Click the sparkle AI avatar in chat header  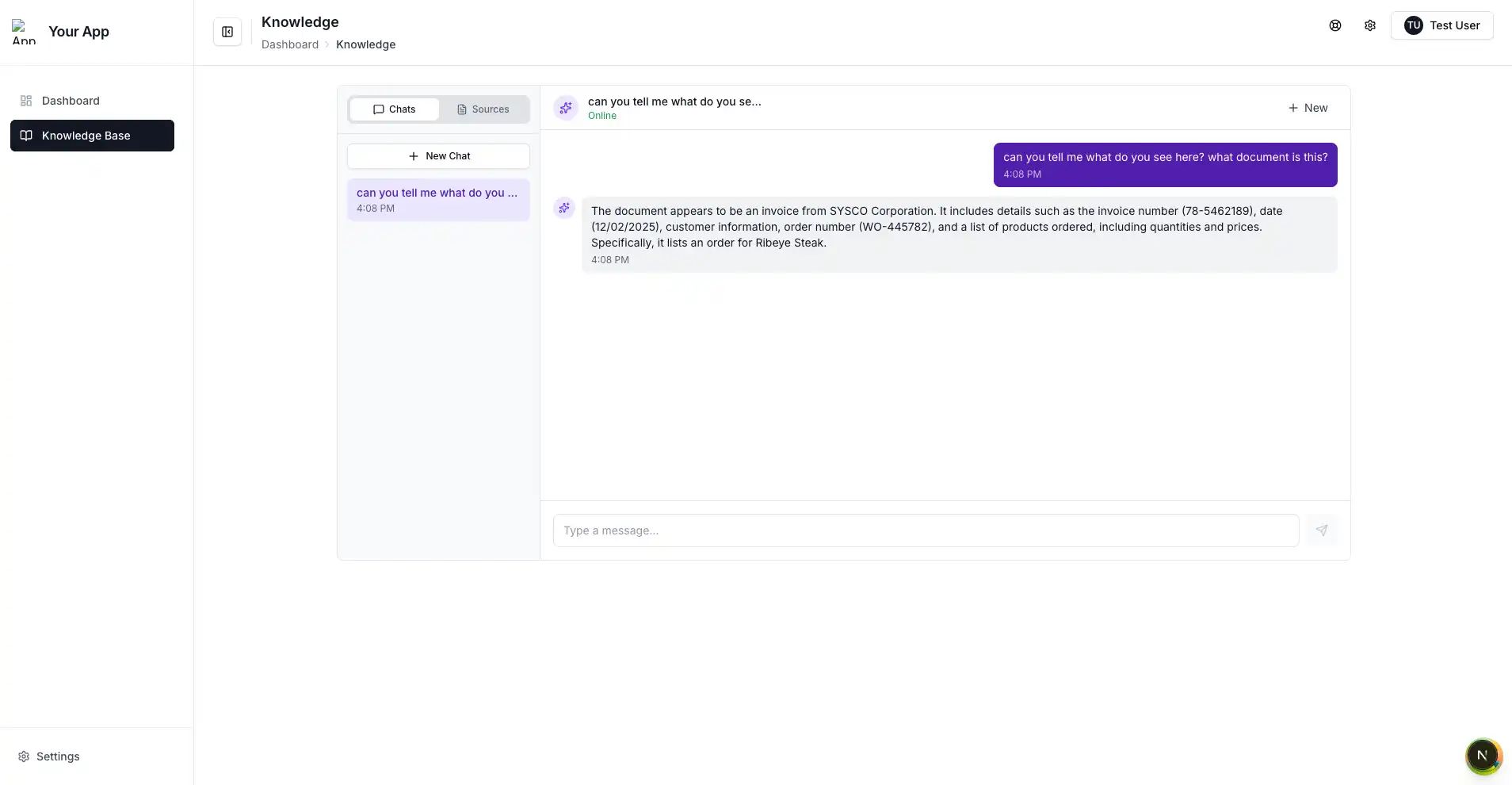point(566,108)
